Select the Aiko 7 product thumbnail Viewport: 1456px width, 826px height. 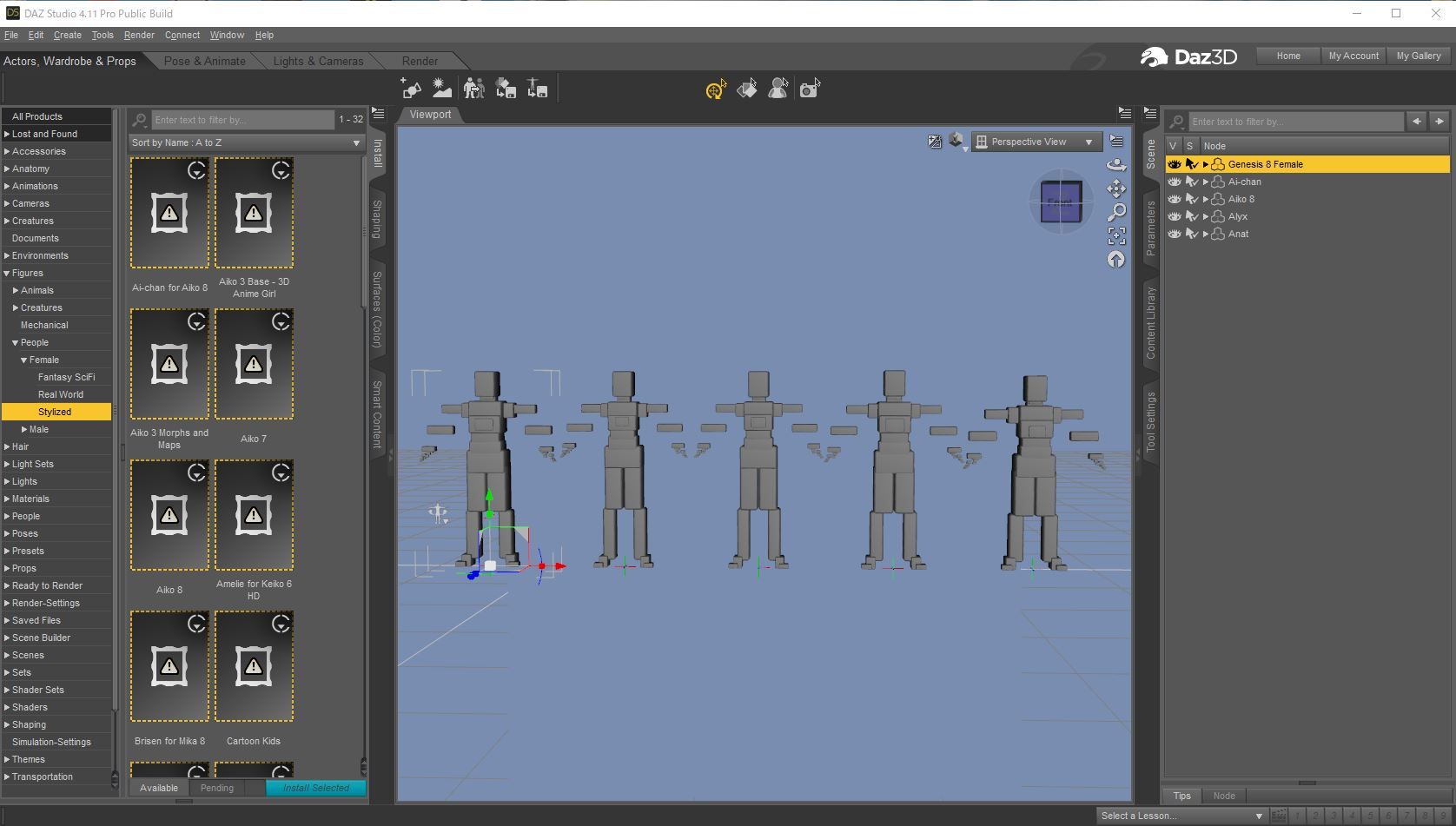click(254, 364)
